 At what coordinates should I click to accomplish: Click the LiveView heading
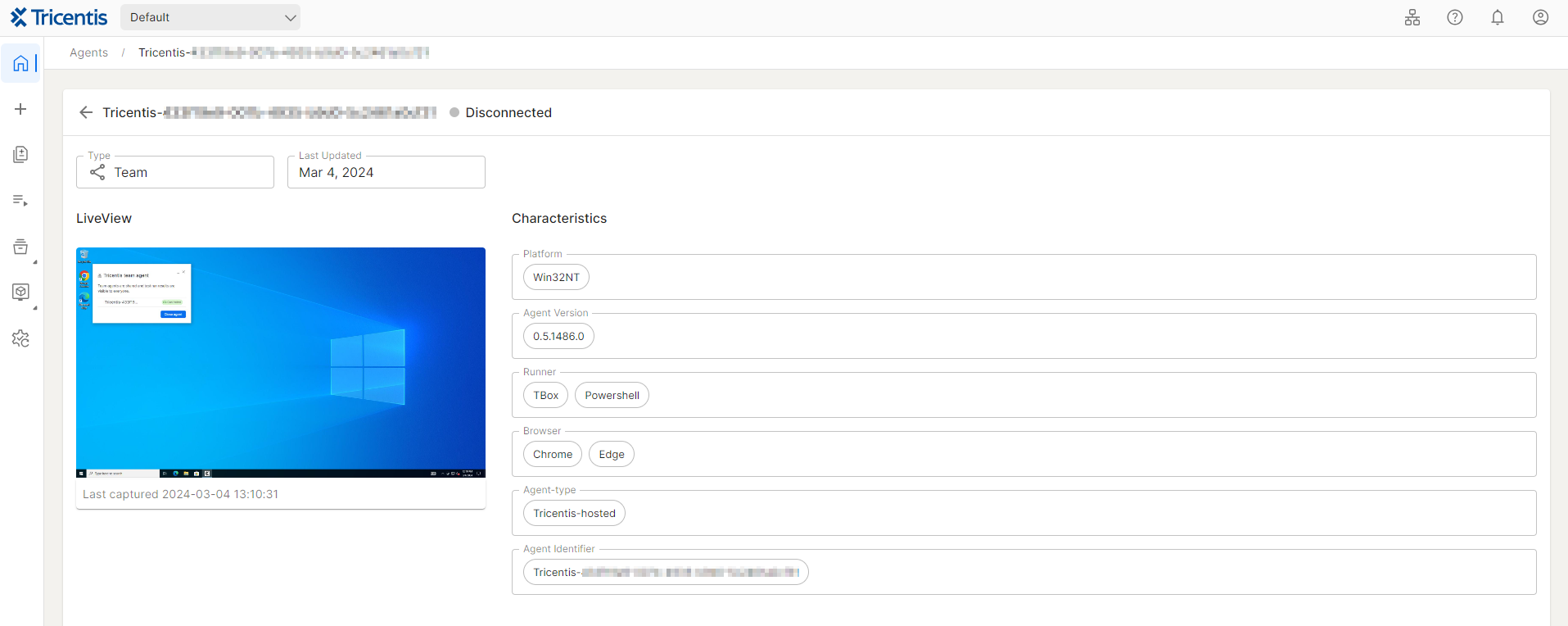pos(104,218)
